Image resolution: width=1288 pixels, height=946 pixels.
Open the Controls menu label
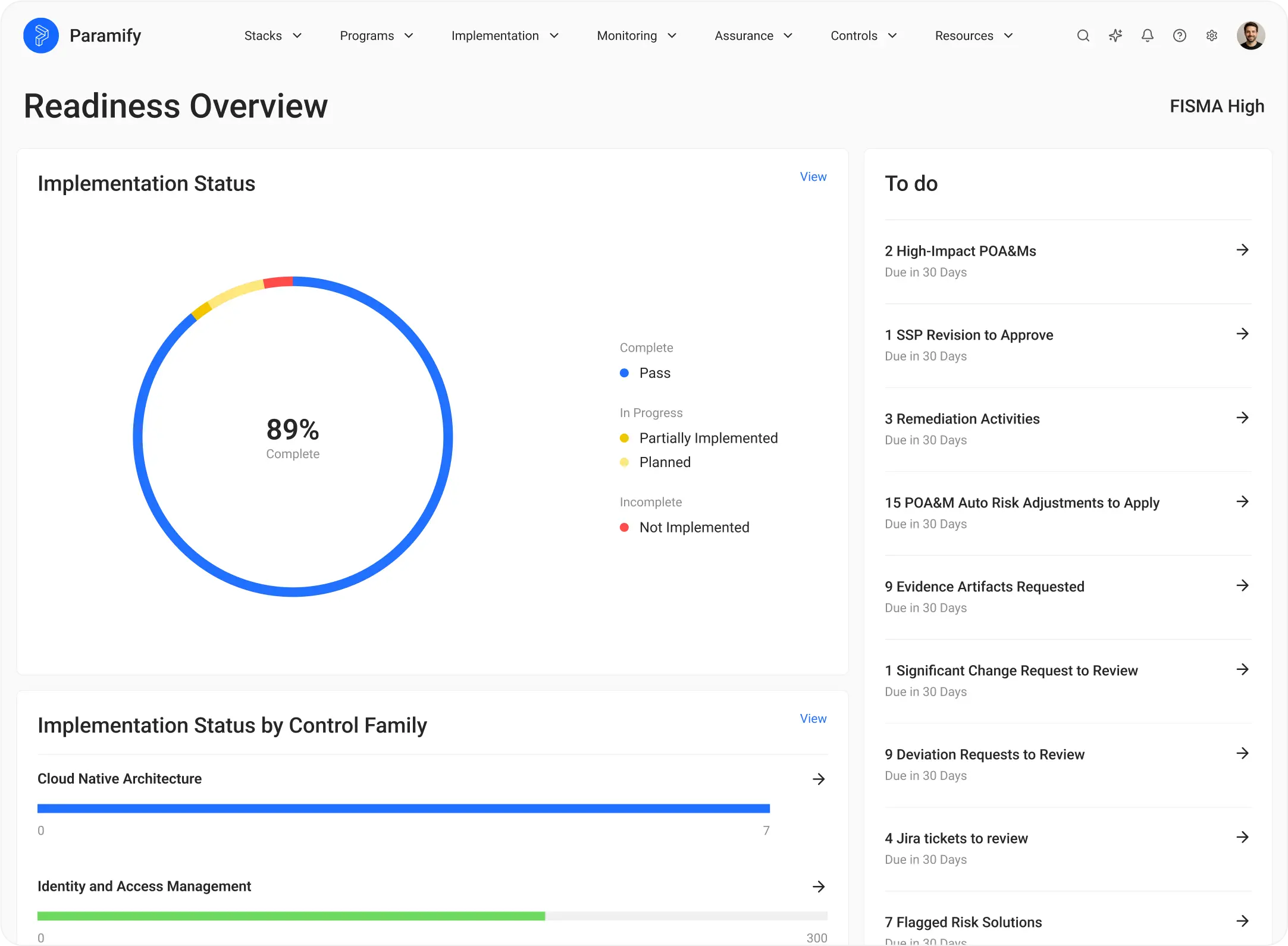[x=854, y=36]
